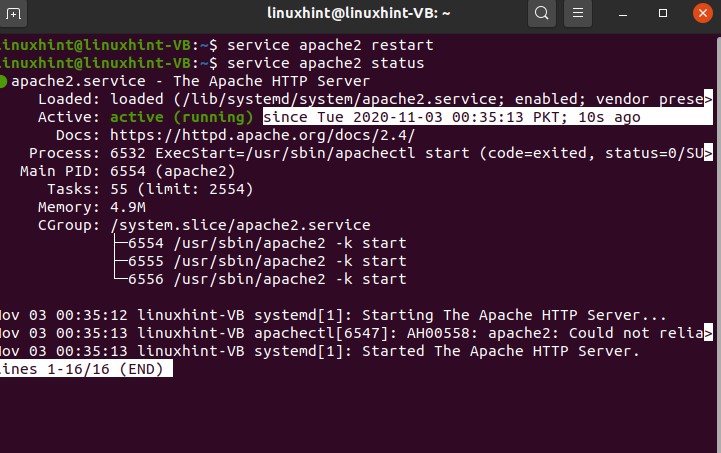Image resolution: width=721 pixels, height=453 pixels.
Task: Click the search magnifier icon
Action: (542, 14)
